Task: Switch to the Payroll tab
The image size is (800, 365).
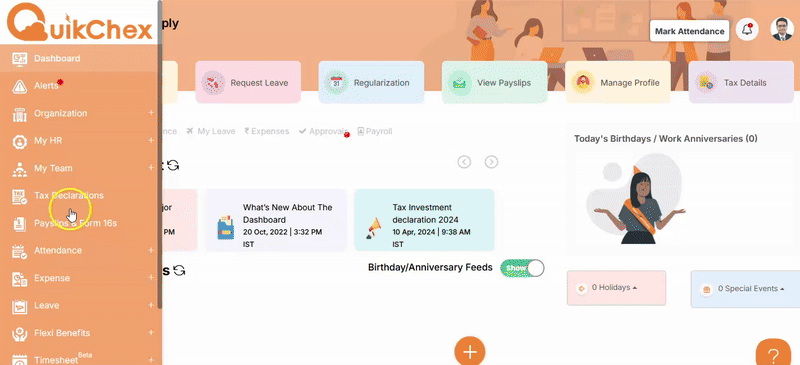Action: pyautogui.click(x=375, y=131)
